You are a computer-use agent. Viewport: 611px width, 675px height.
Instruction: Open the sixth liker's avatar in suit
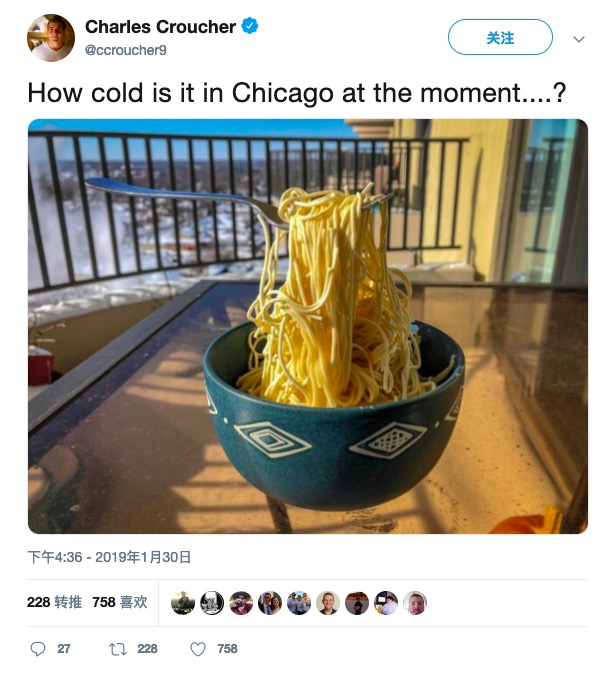coord(328,603)
